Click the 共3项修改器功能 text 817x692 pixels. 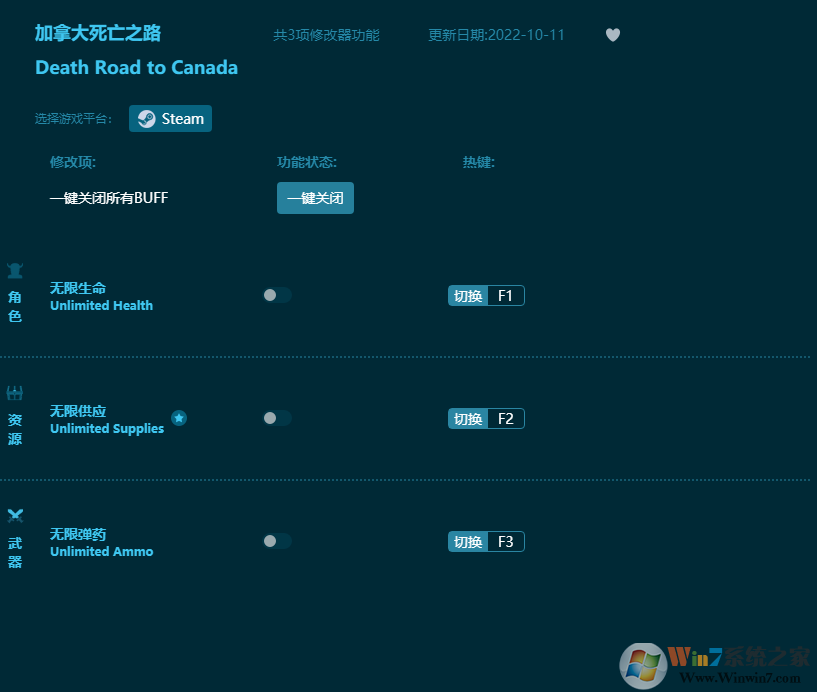pos(326,35)
